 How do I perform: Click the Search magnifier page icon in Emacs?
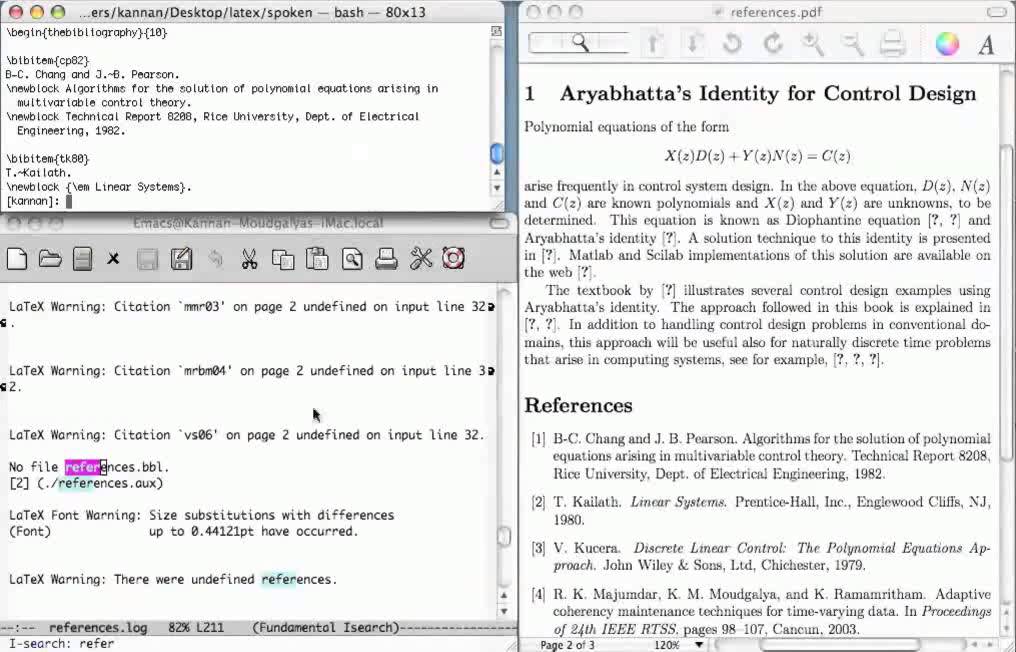[352, 259]
